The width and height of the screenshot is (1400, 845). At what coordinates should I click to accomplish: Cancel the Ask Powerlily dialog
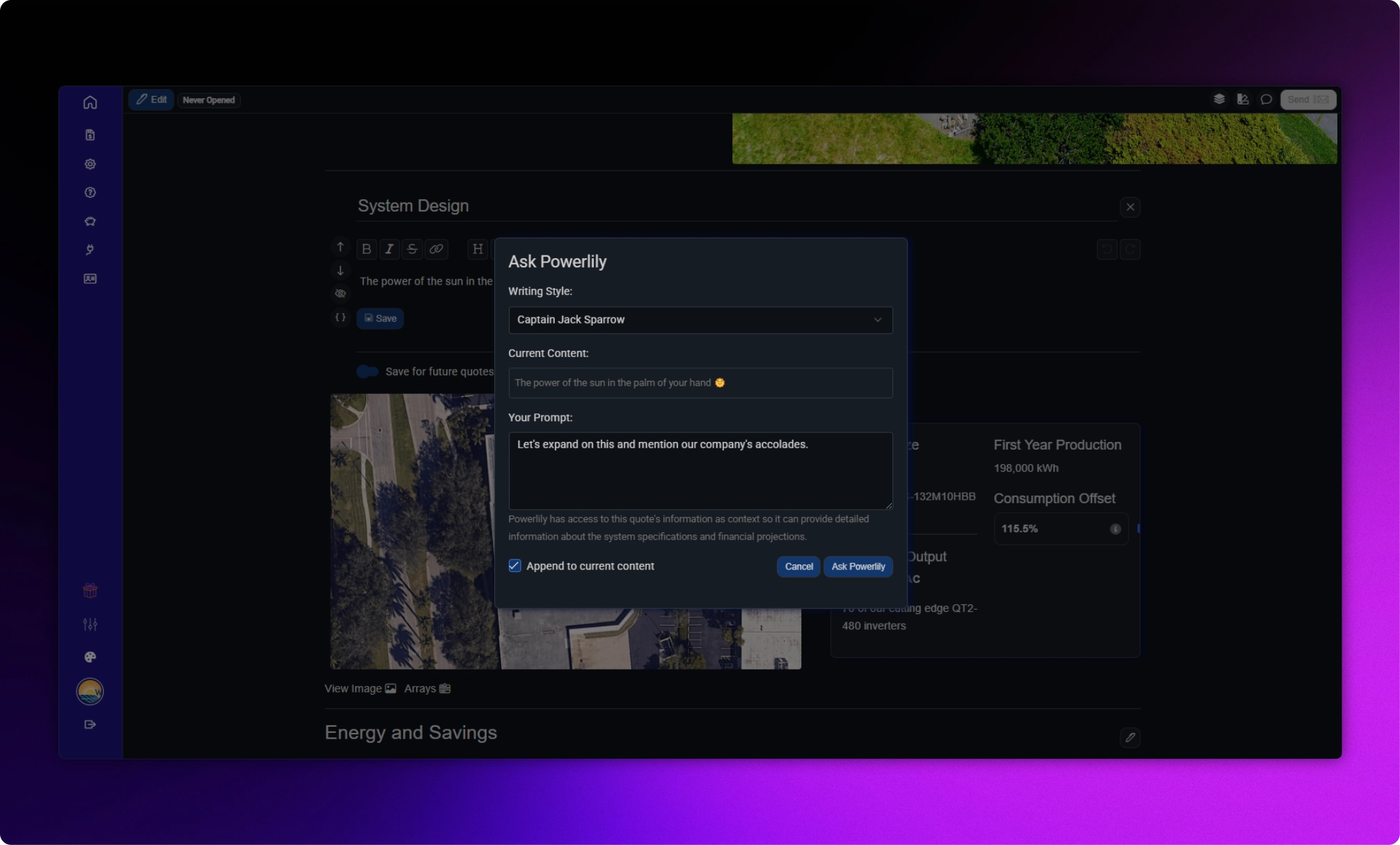pyautogui.click(x=799, y=567)
